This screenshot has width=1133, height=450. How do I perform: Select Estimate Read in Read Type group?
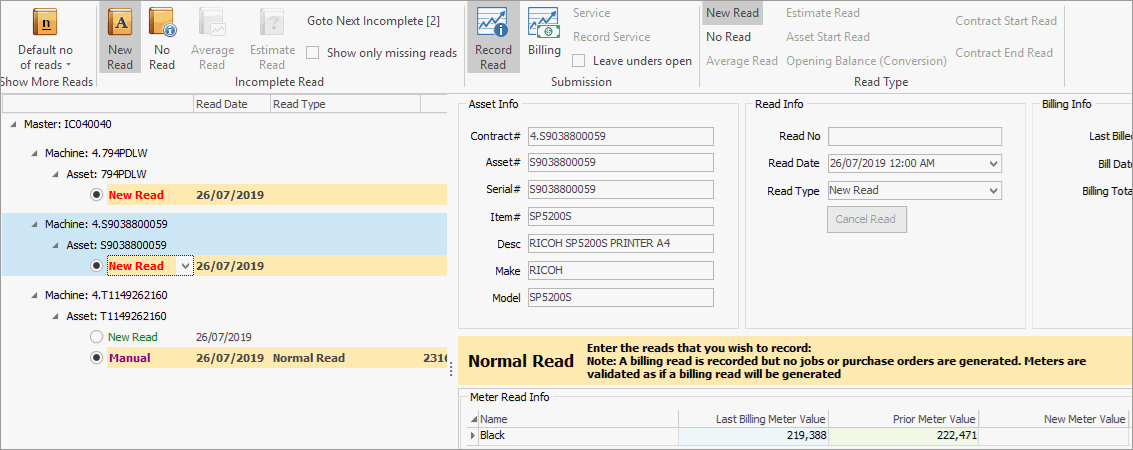point(823,13)
